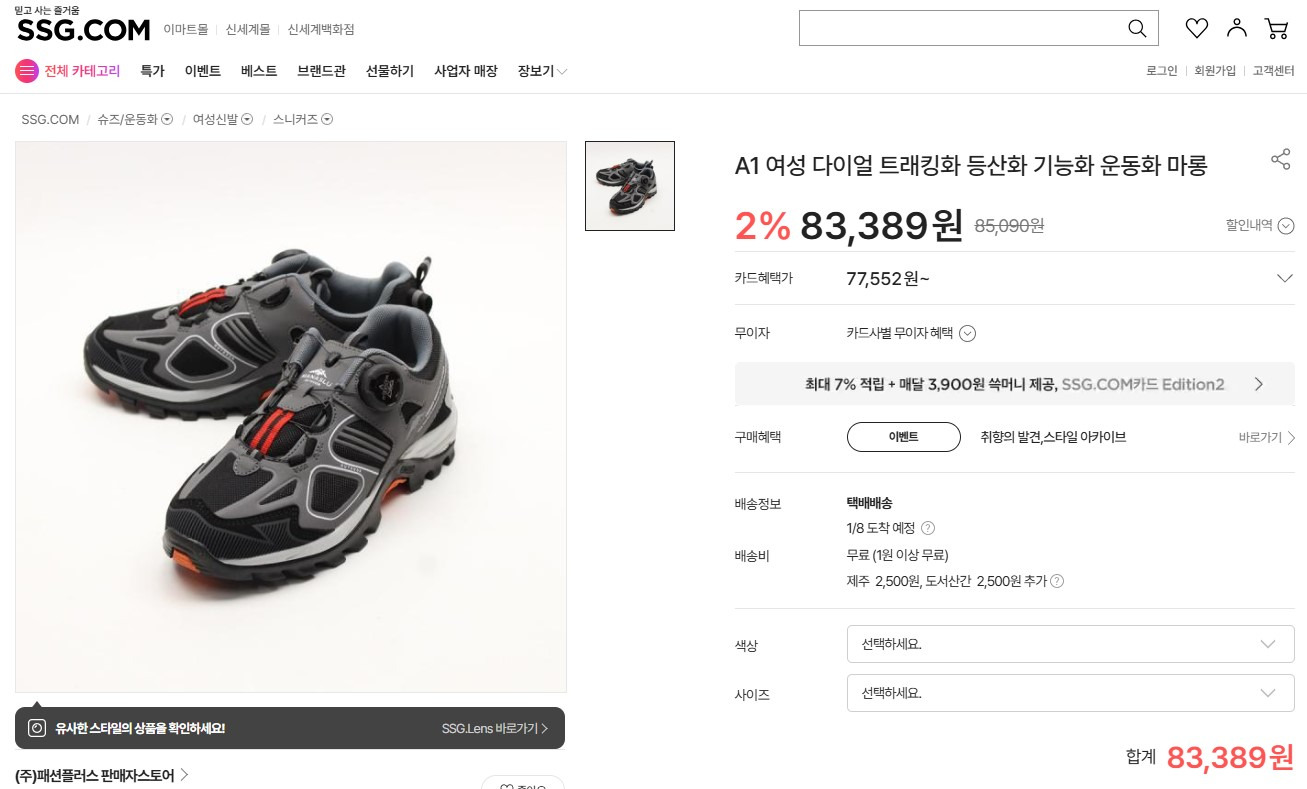Open the 베스트 menu item
The image size is (1307, 789).
click(259, 71)
